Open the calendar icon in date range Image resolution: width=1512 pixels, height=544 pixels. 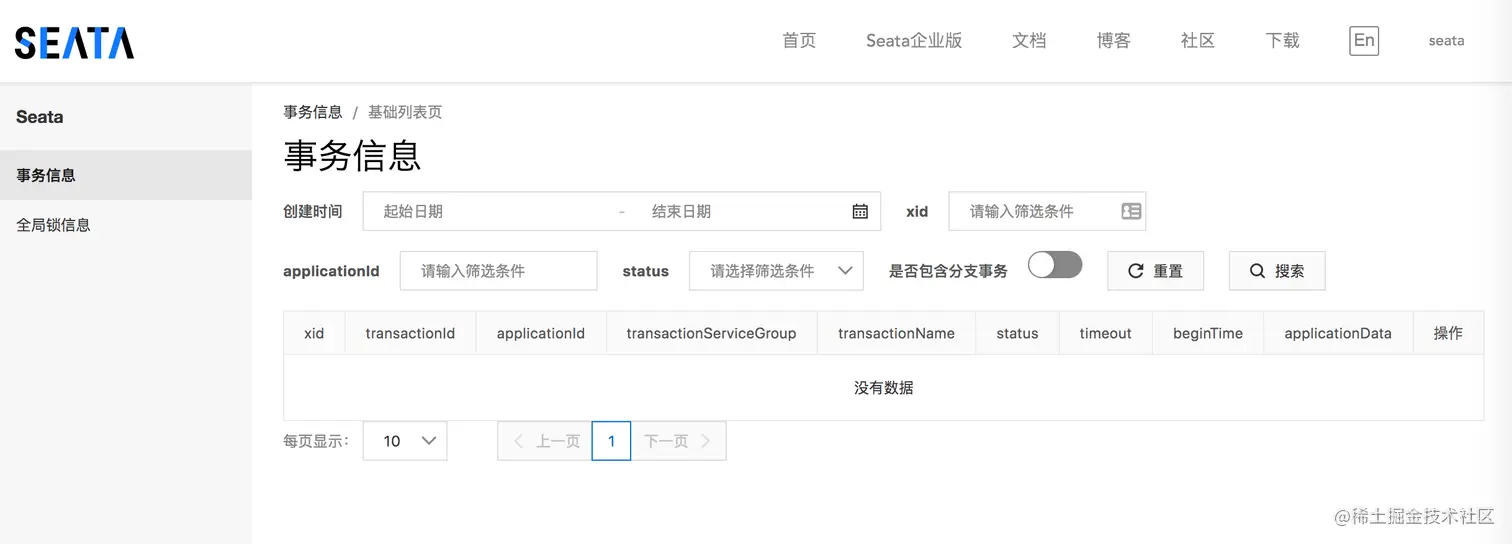tap(860, 211)
